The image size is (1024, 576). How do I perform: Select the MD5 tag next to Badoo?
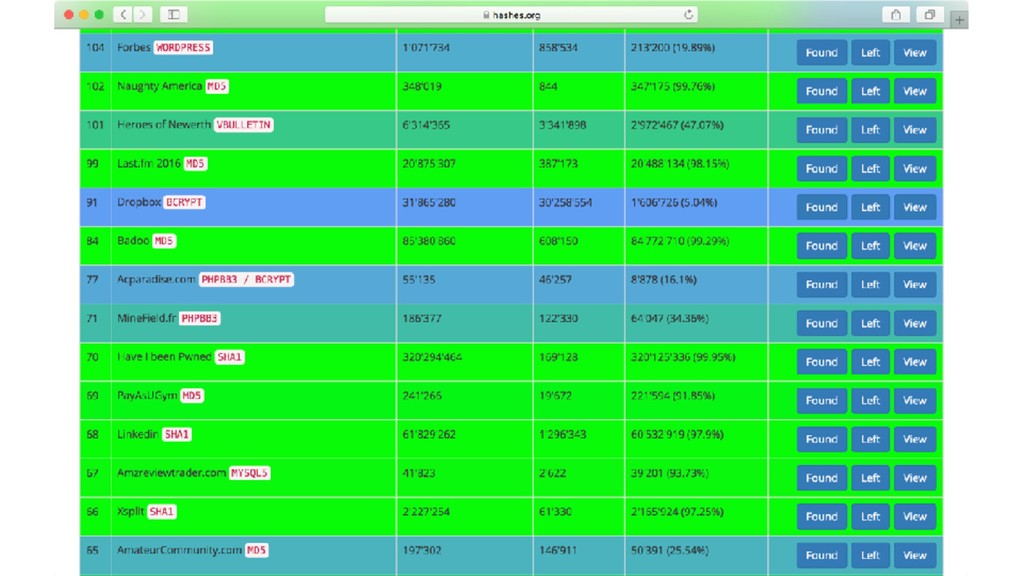click(x=164, y=241)
